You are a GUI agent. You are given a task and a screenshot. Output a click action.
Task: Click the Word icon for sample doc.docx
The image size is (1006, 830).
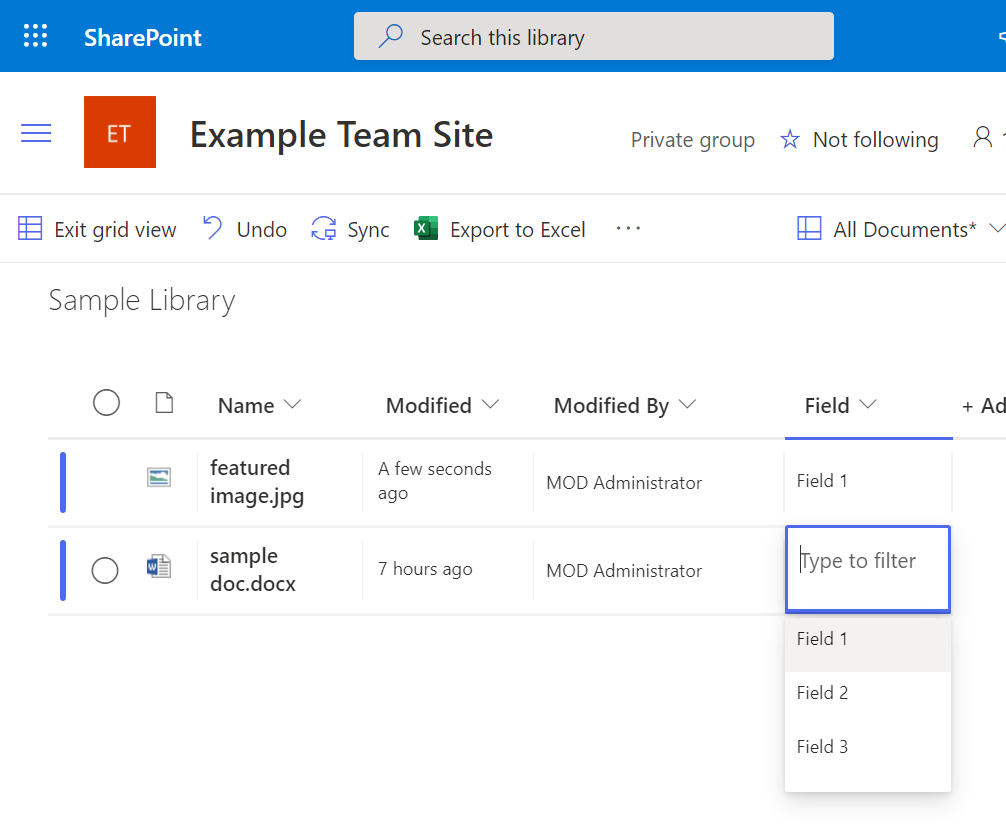pos(158,566)
